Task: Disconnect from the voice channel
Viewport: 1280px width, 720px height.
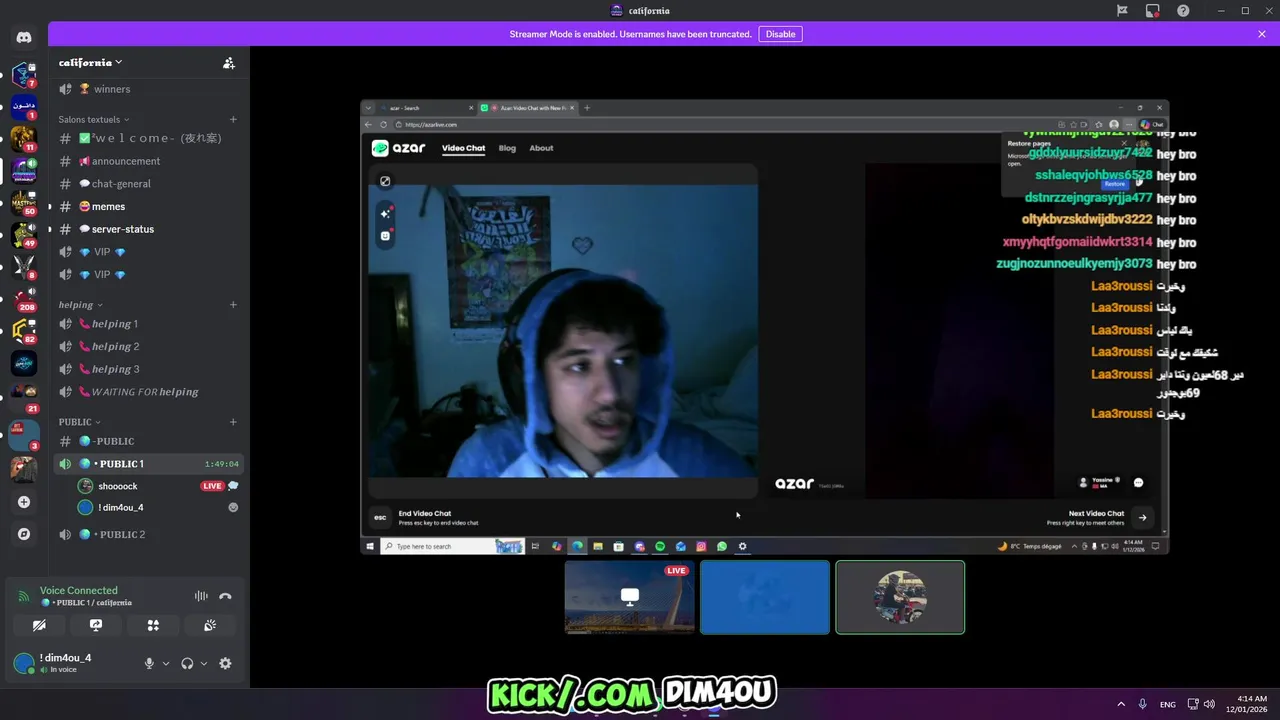Action: [225, 596]
